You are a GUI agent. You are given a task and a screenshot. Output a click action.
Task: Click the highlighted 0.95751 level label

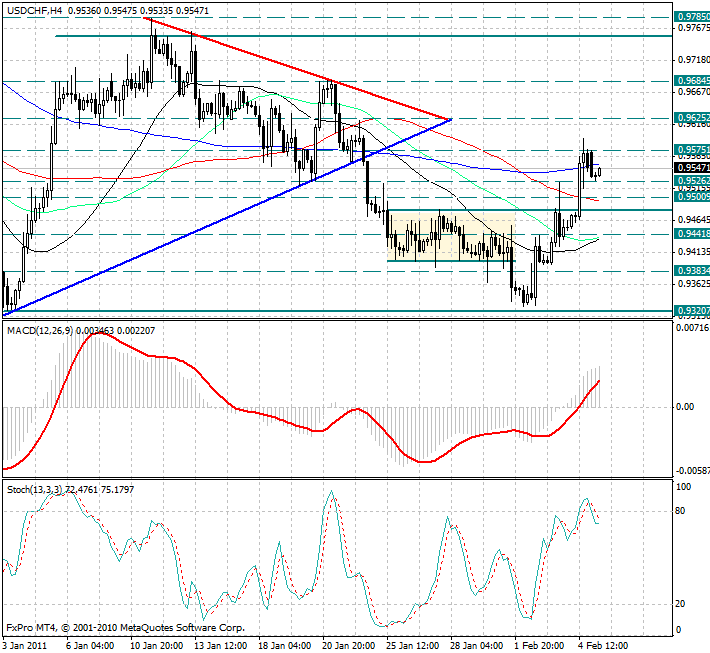pyautogui.click(x=692, y=150)
